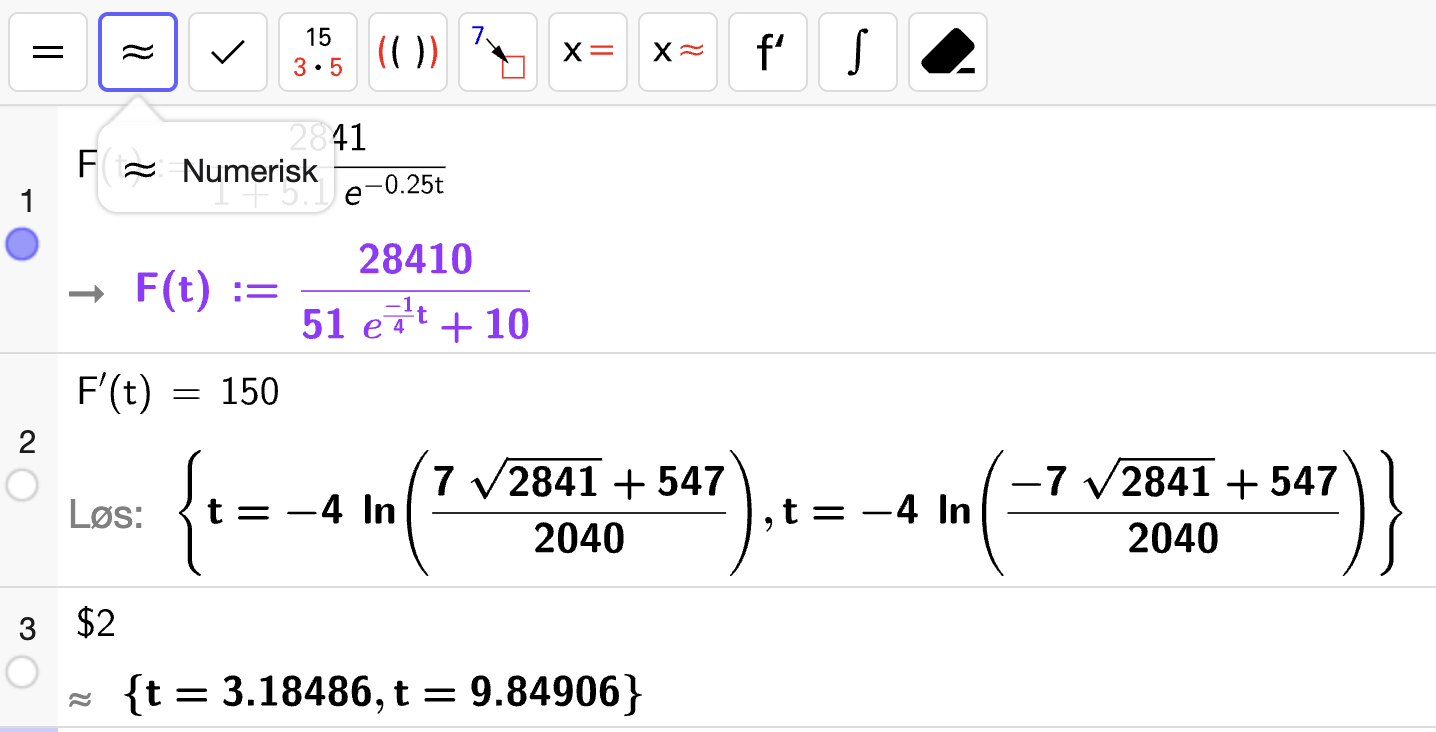The height and width of the screenshot is (732, 1436).
Task: Toggle visibility circle of row 1
Action: (22, 244)
